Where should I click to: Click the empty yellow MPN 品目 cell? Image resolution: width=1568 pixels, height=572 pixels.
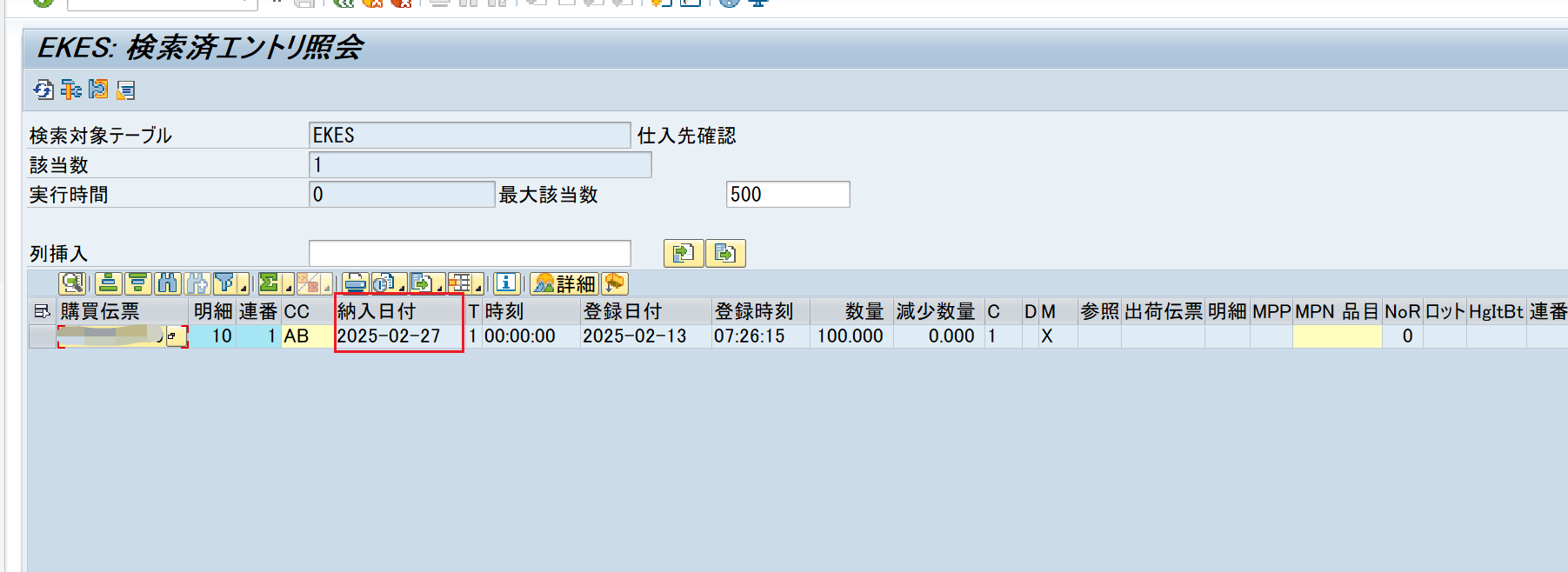point(1337,336)
